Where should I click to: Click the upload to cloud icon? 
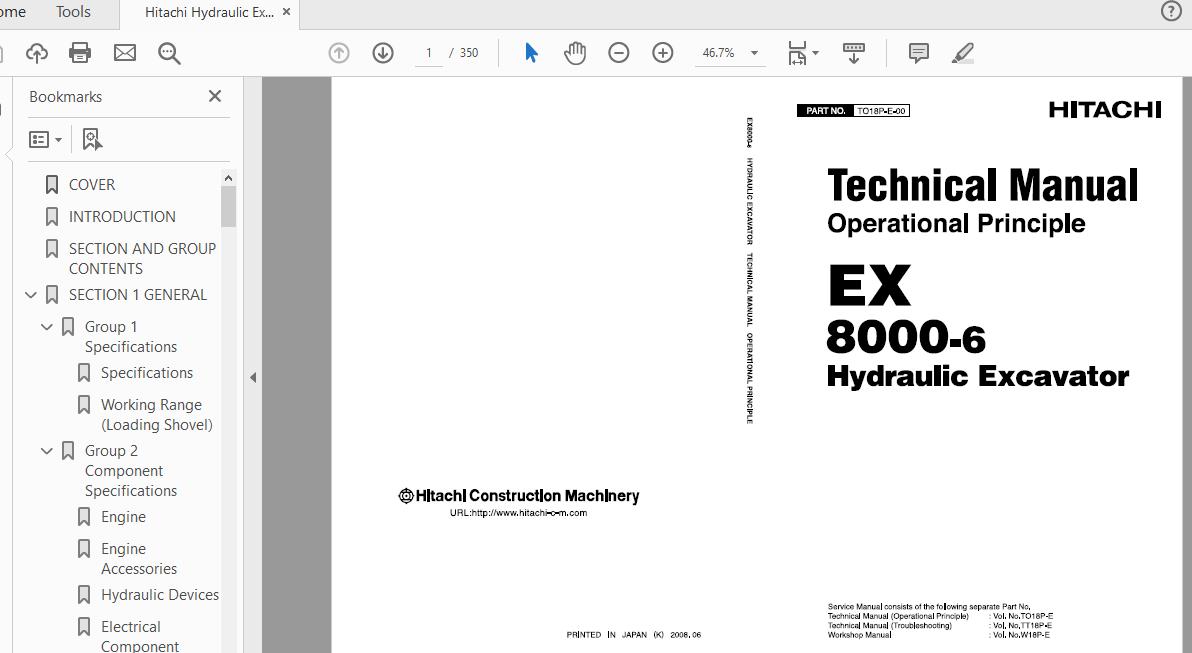(x=36, y=52)
